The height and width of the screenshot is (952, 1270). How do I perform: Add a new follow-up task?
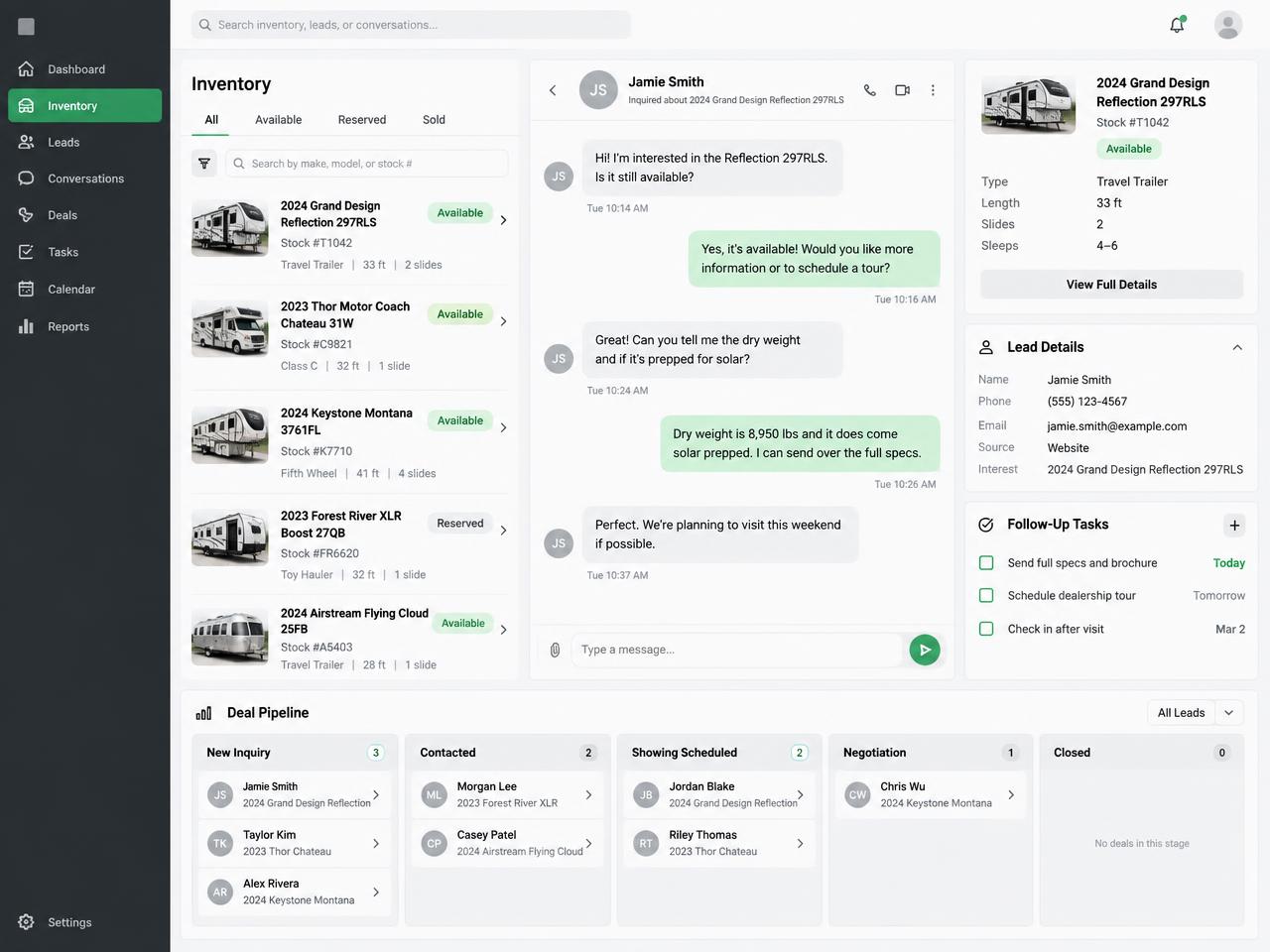coord(1234,526)
